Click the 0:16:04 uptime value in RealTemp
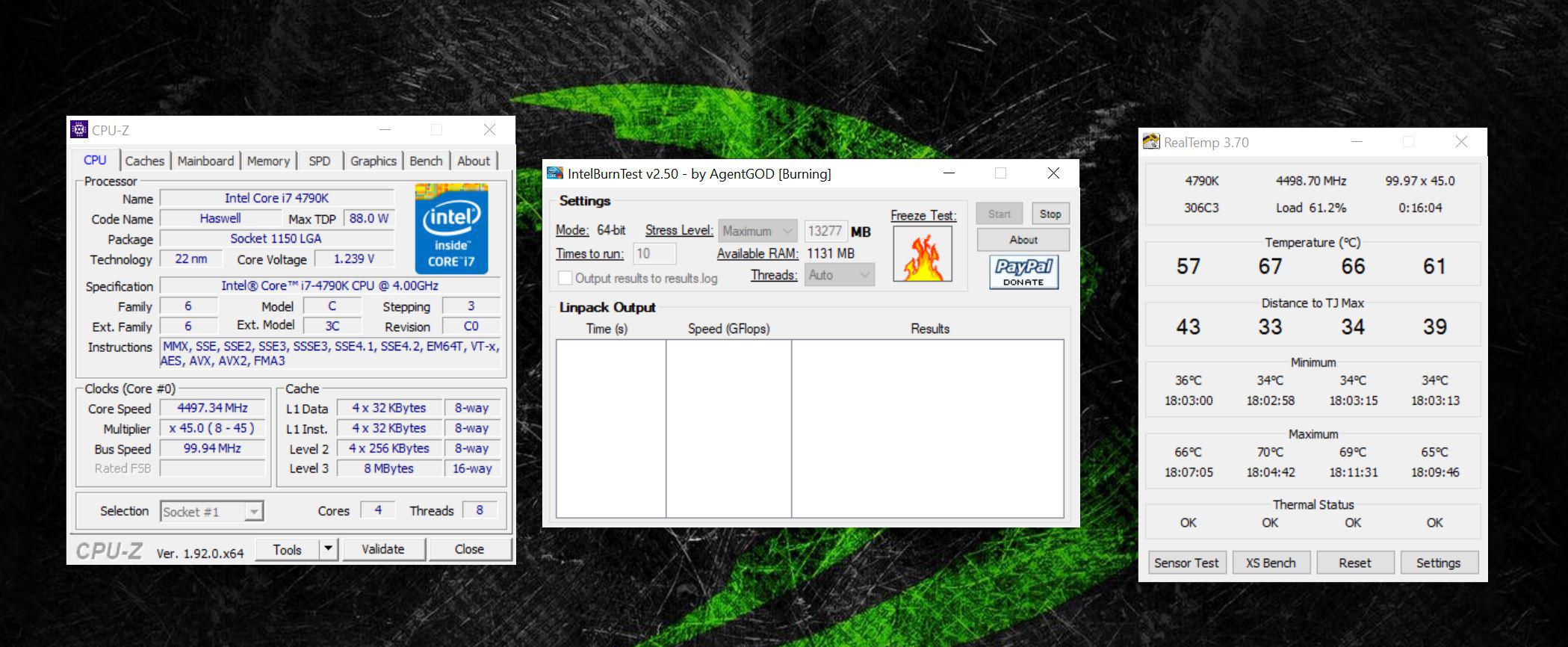This screenshot has height=647, width=1568. pyautogui.click(x=1420, y=208)
